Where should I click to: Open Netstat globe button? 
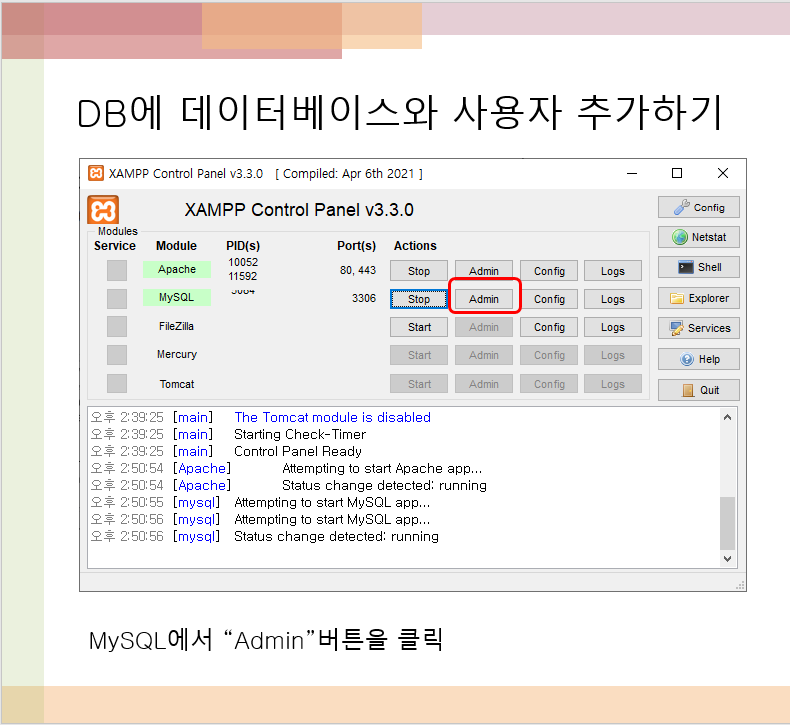pyautogui.click(x=698, y=237)
